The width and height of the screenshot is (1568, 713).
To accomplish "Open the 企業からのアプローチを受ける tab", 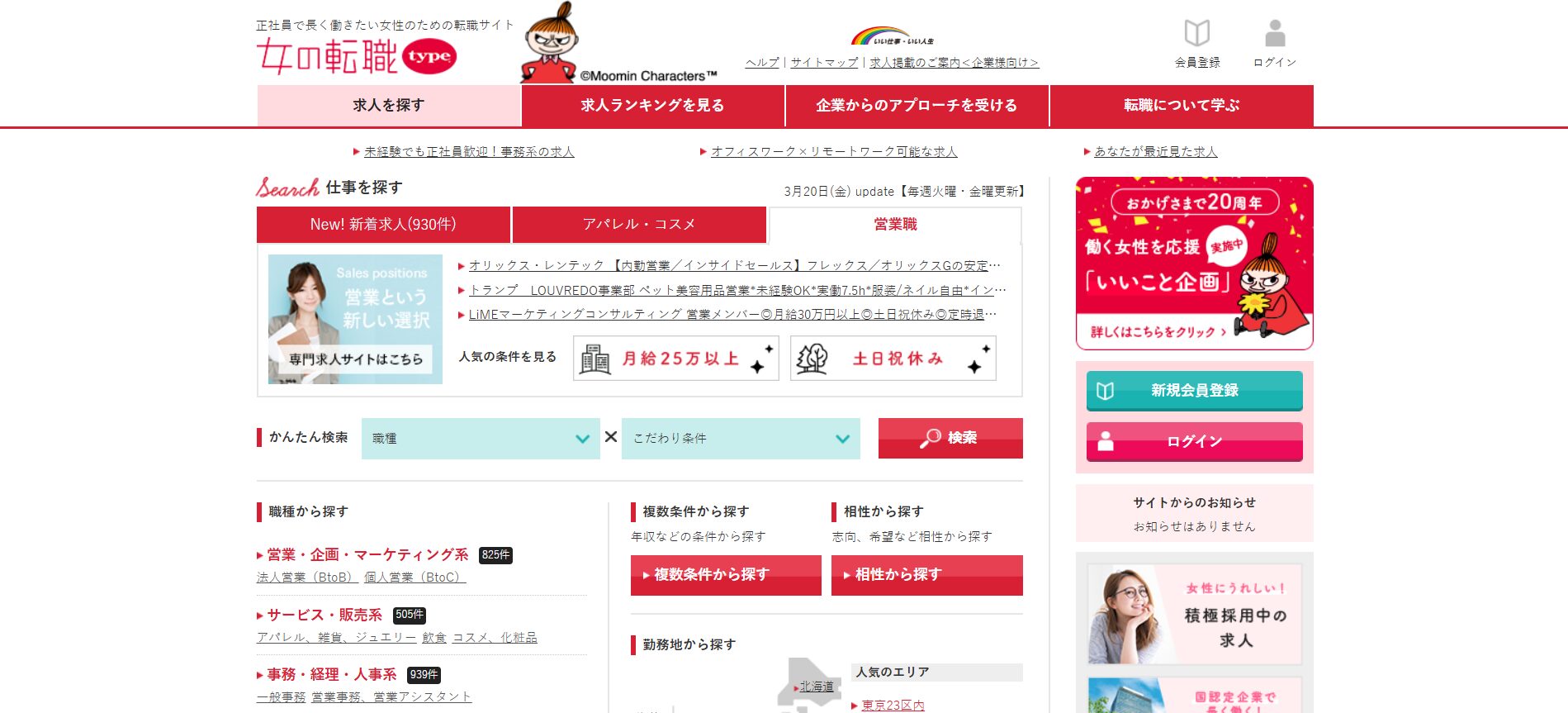I will coord(917,106).
